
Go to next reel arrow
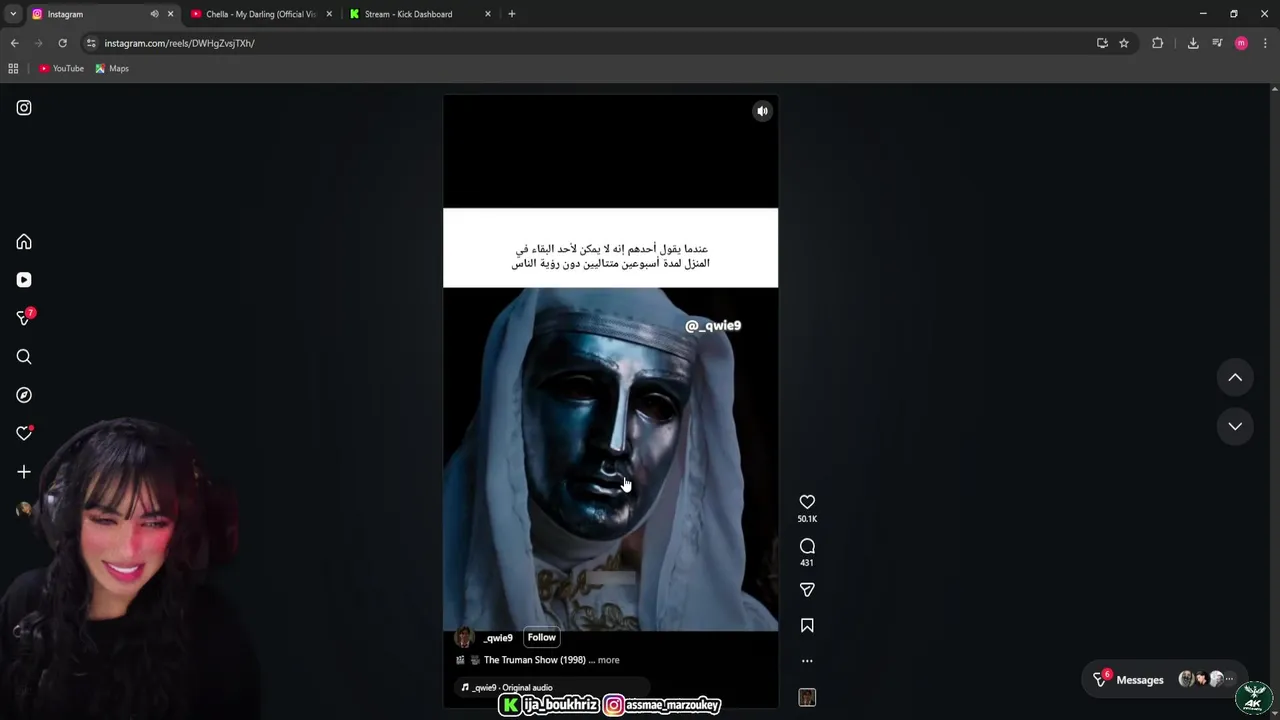[x=1235, y=426]
